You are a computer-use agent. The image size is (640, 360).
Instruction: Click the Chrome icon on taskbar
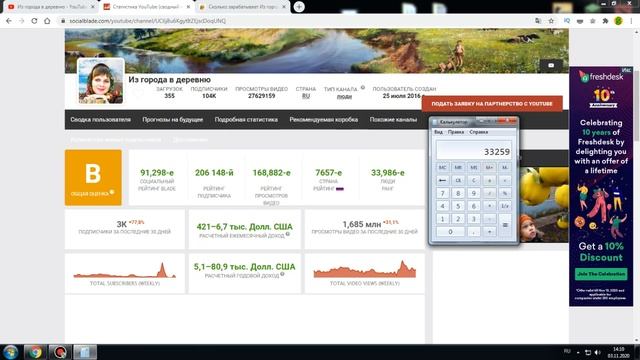click(x=35, y=352)
